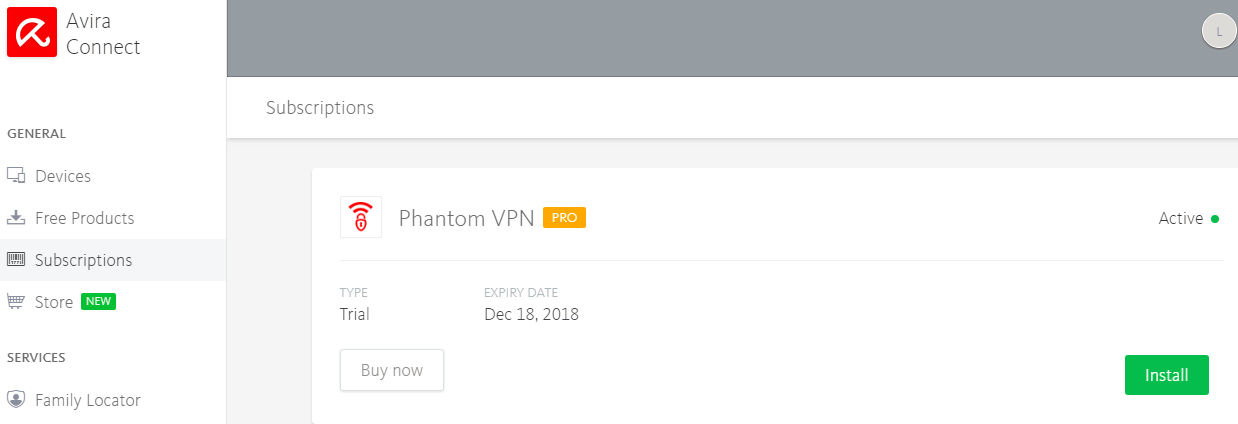Click the Subscriptions barcode icon in sidebar
Image resolution: width=1238 pixels, height=424 pixels.
[16, 260]
